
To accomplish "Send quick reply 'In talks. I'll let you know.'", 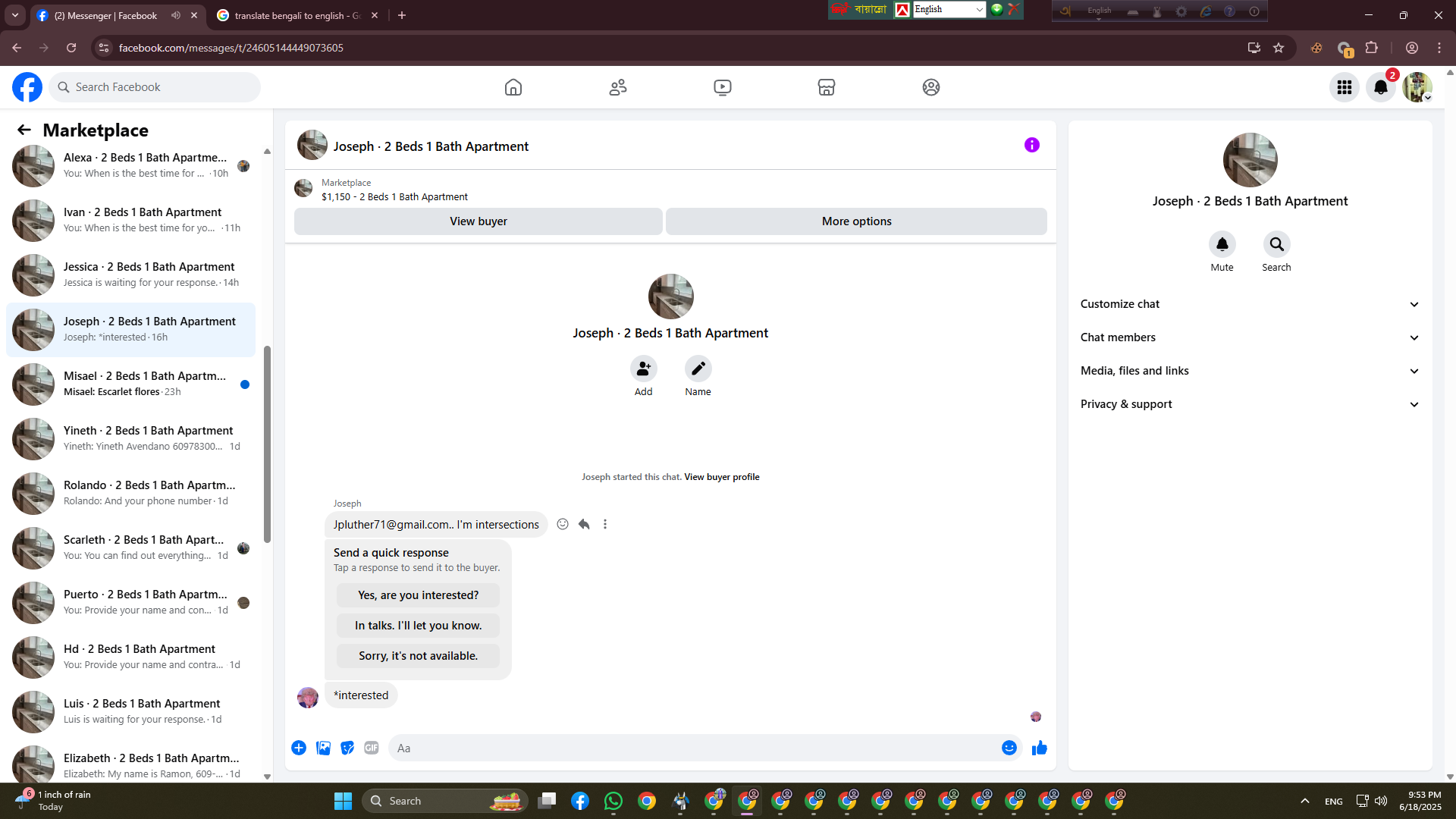I will [x=418, y=626].
